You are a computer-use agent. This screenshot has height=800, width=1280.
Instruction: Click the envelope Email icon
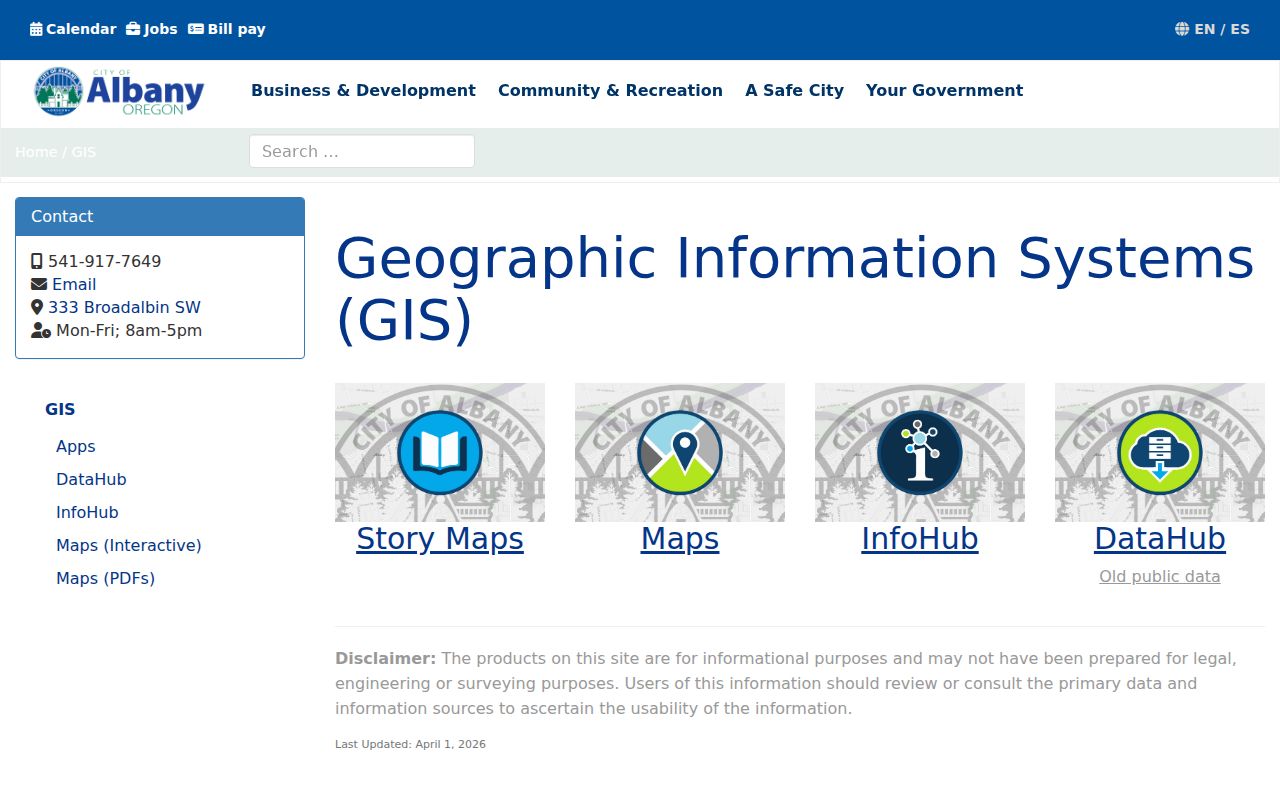(39, 284)
